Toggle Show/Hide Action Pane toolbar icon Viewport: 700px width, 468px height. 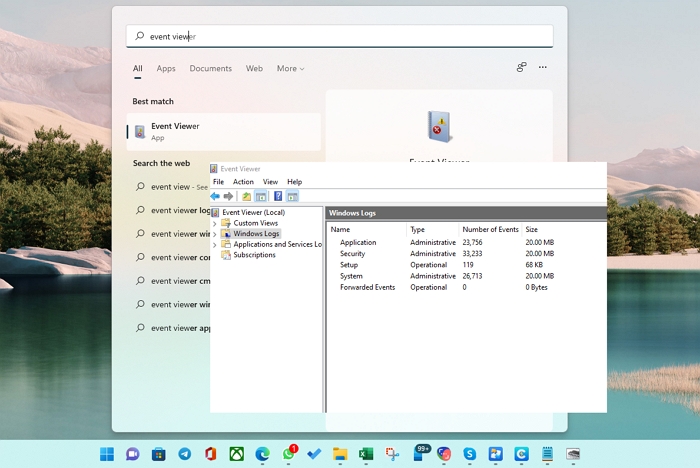coord(292,196)
